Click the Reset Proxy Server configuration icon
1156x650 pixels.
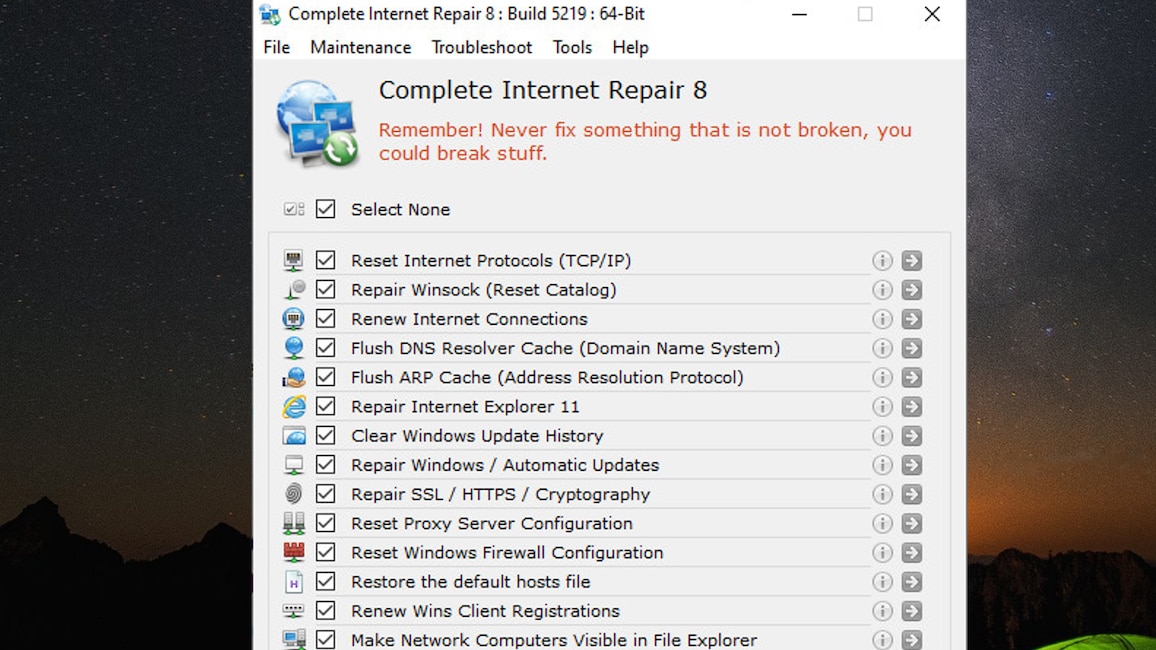(x=294, y=522)
